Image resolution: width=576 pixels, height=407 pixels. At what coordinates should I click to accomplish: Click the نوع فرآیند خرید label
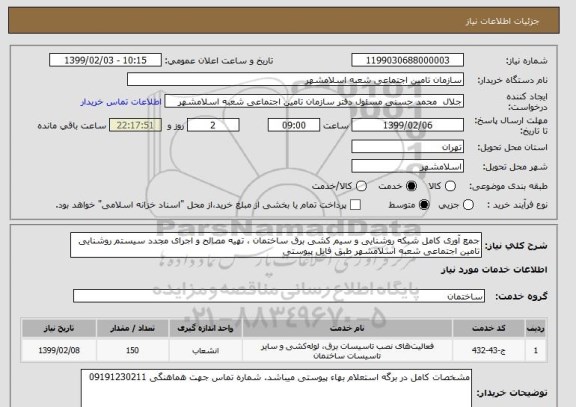pos(517,205)
